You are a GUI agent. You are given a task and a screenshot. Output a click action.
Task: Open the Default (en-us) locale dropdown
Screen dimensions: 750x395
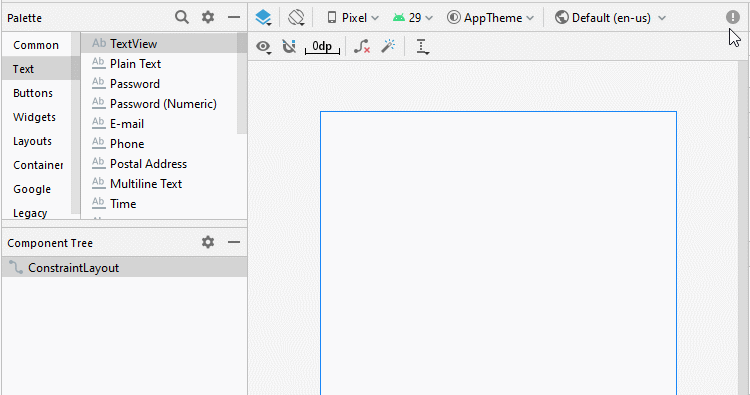pos(610,18)
